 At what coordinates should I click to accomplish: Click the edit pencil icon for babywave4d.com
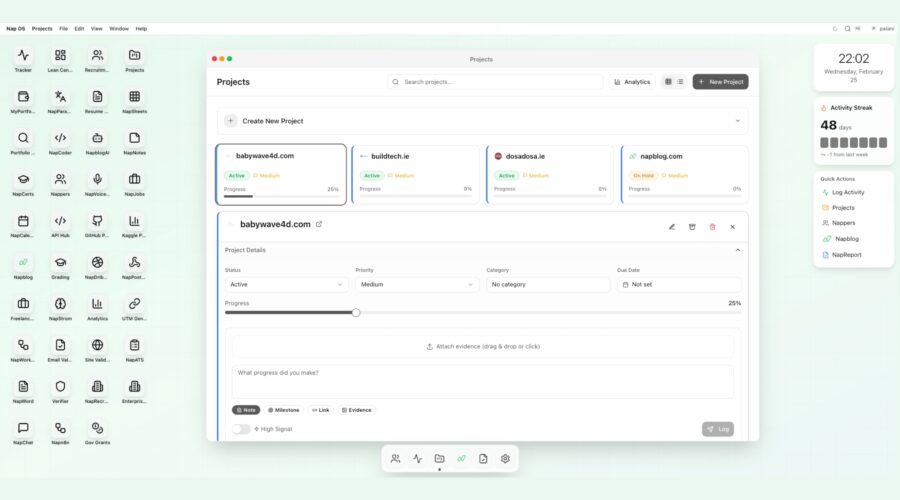click(x=672, y=227)
